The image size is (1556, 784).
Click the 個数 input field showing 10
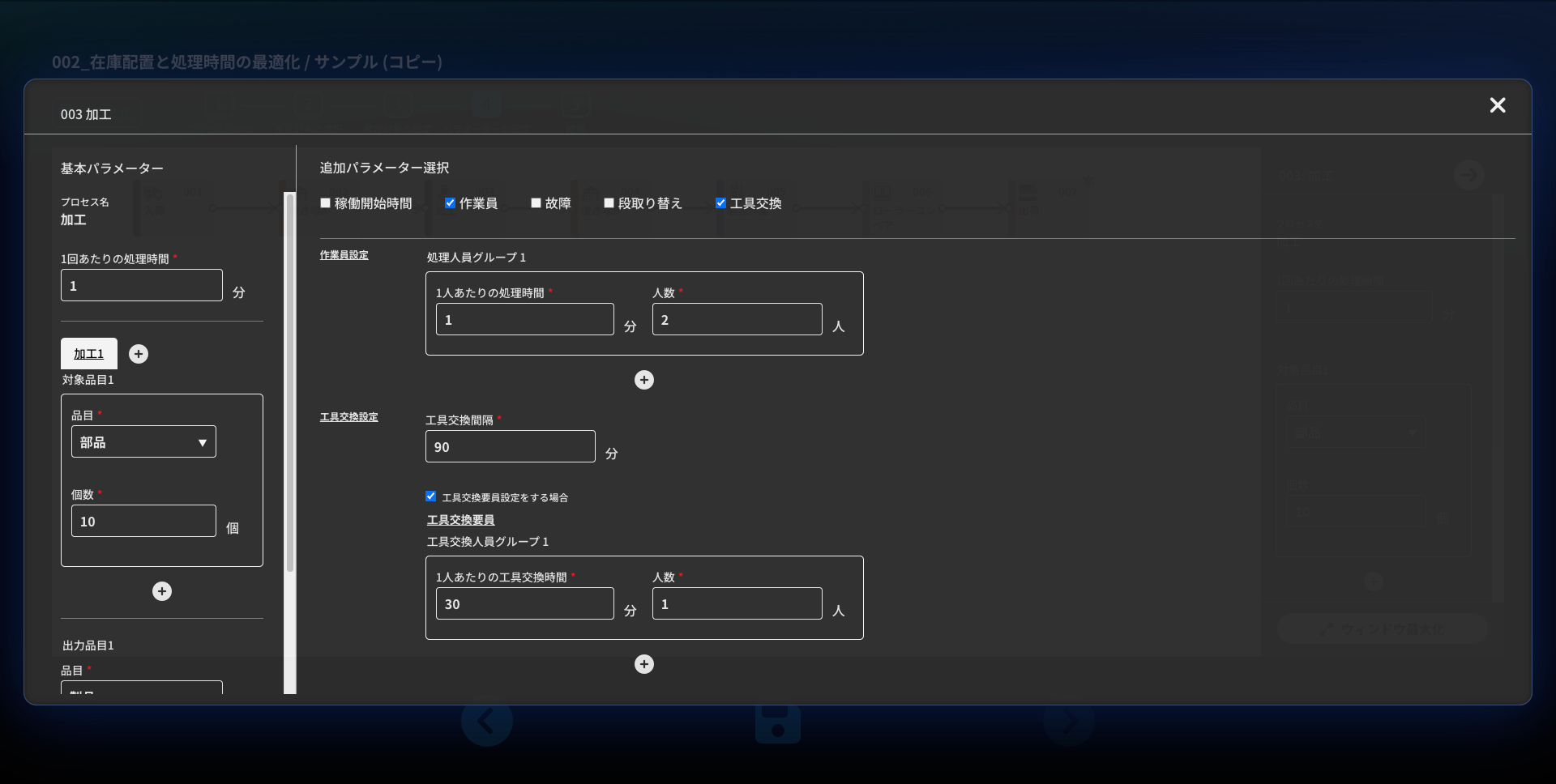tap(143, 522)
